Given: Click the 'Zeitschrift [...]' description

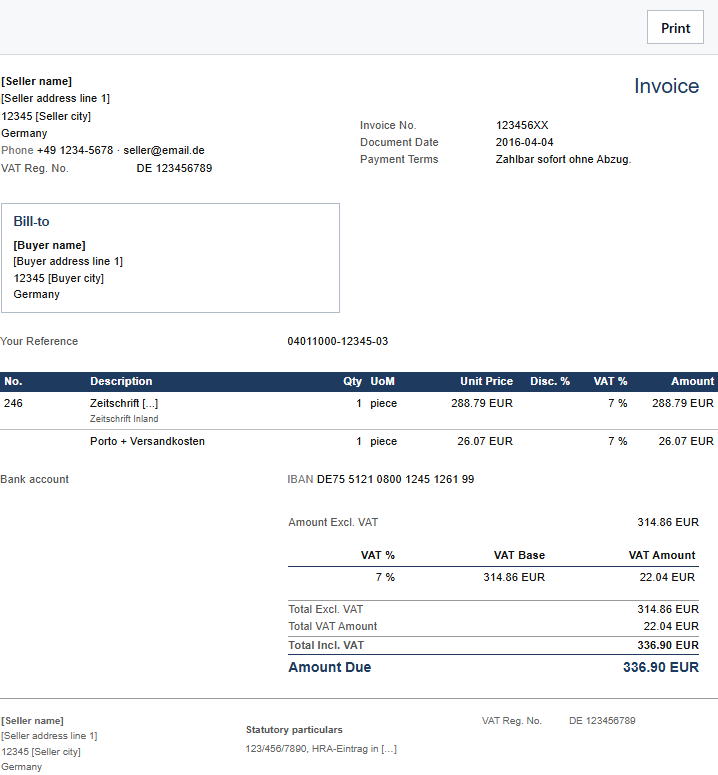Looking at the screenshot, I should point(124,403).
